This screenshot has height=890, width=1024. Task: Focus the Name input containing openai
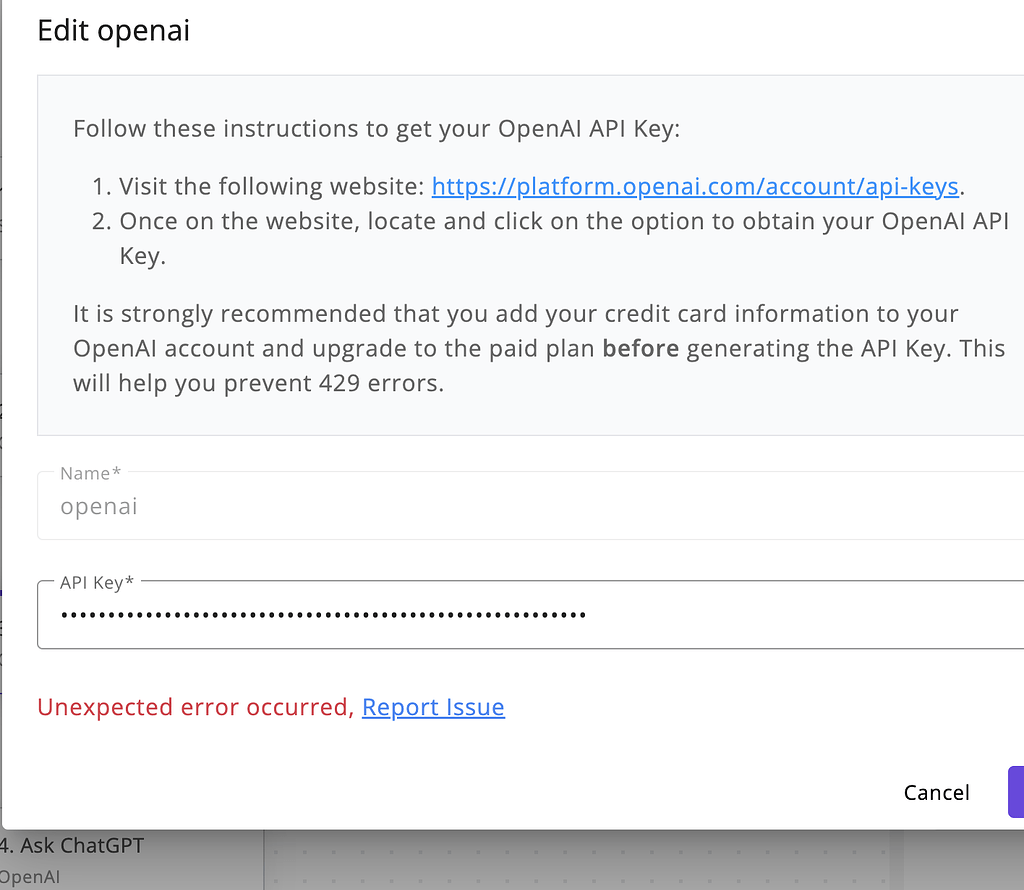point(300,506)
